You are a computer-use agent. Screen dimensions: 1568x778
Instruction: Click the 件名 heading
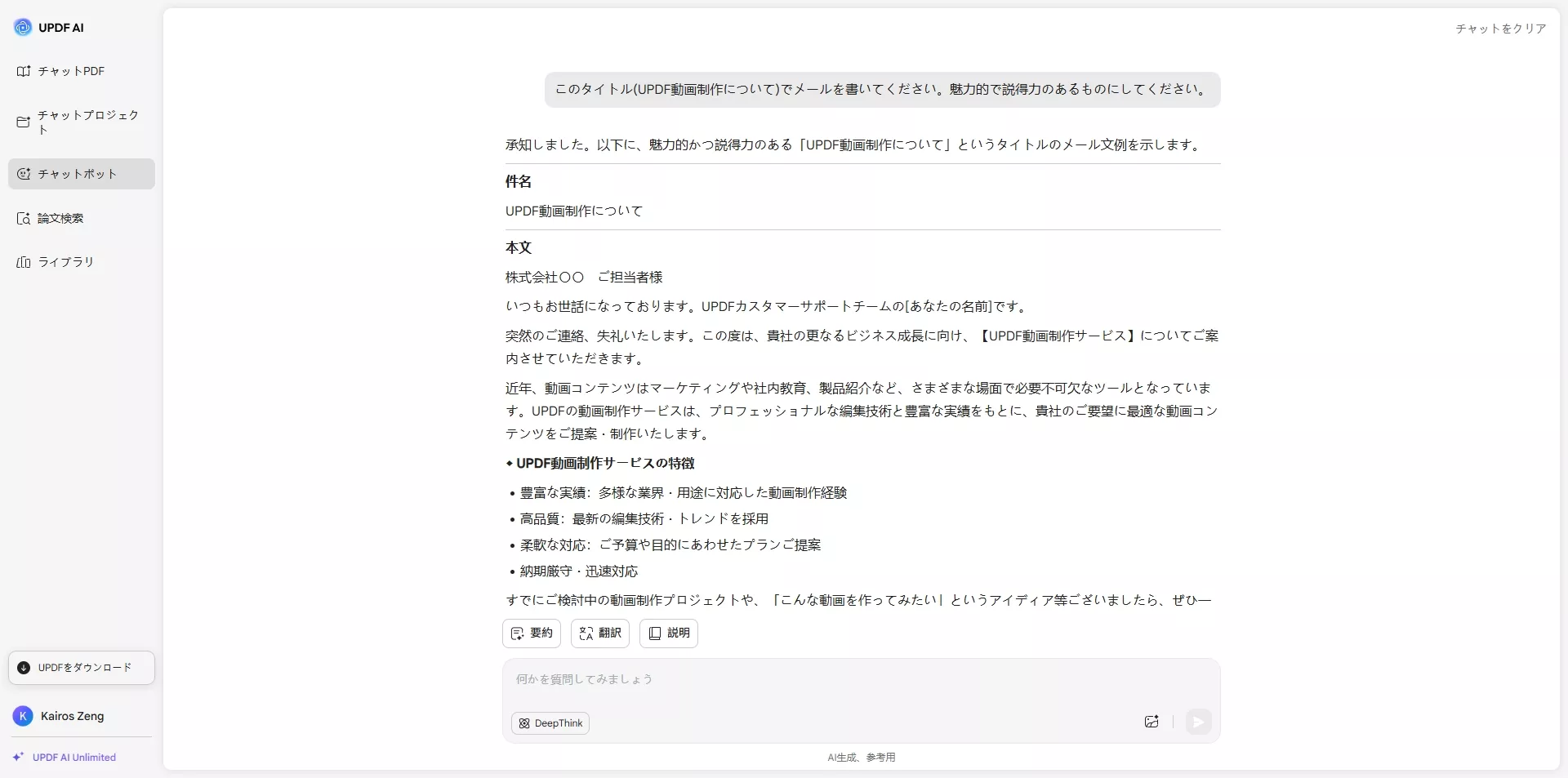click(x=519, y=181)
